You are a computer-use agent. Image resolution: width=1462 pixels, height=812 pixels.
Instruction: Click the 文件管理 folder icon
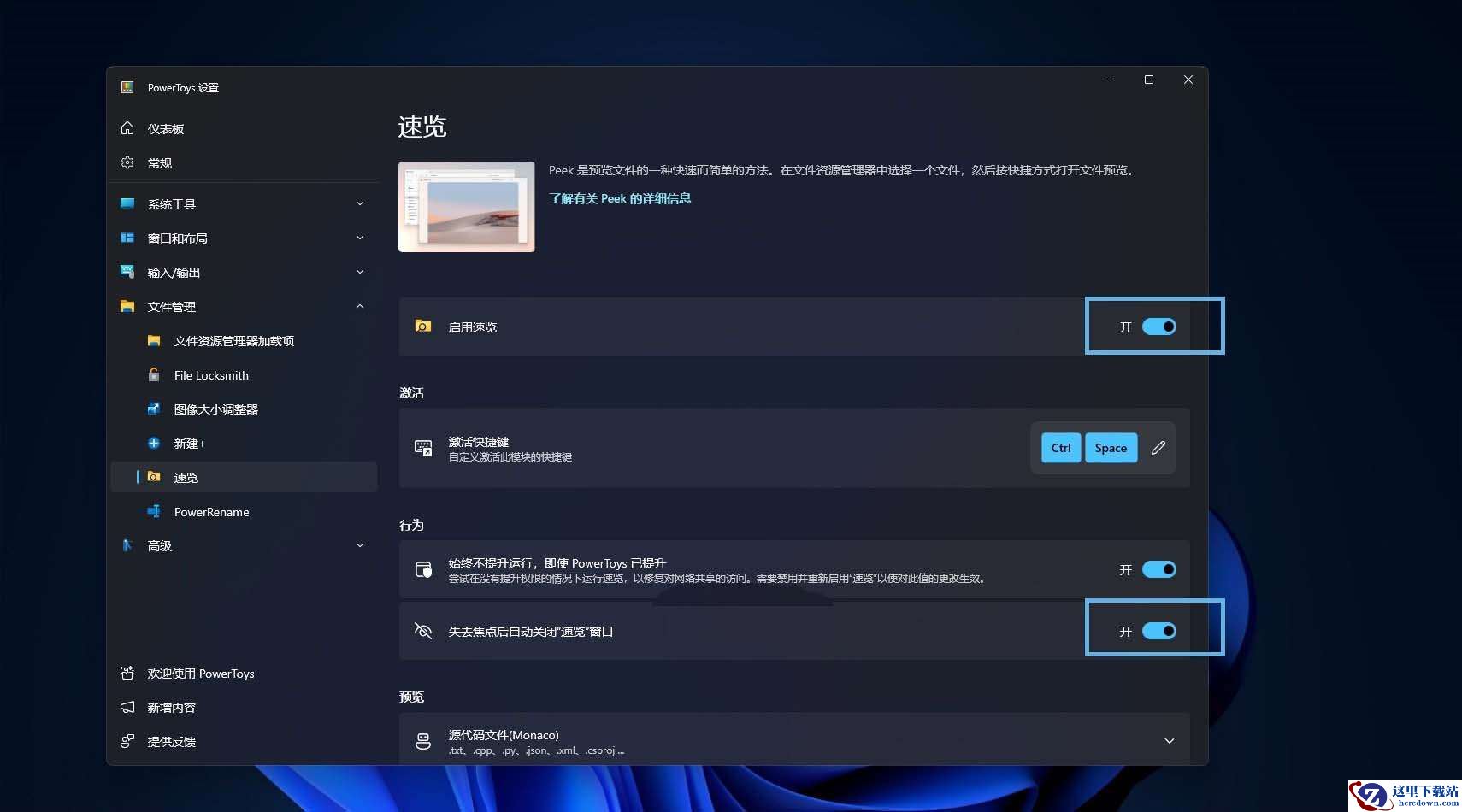coord(127,306)
